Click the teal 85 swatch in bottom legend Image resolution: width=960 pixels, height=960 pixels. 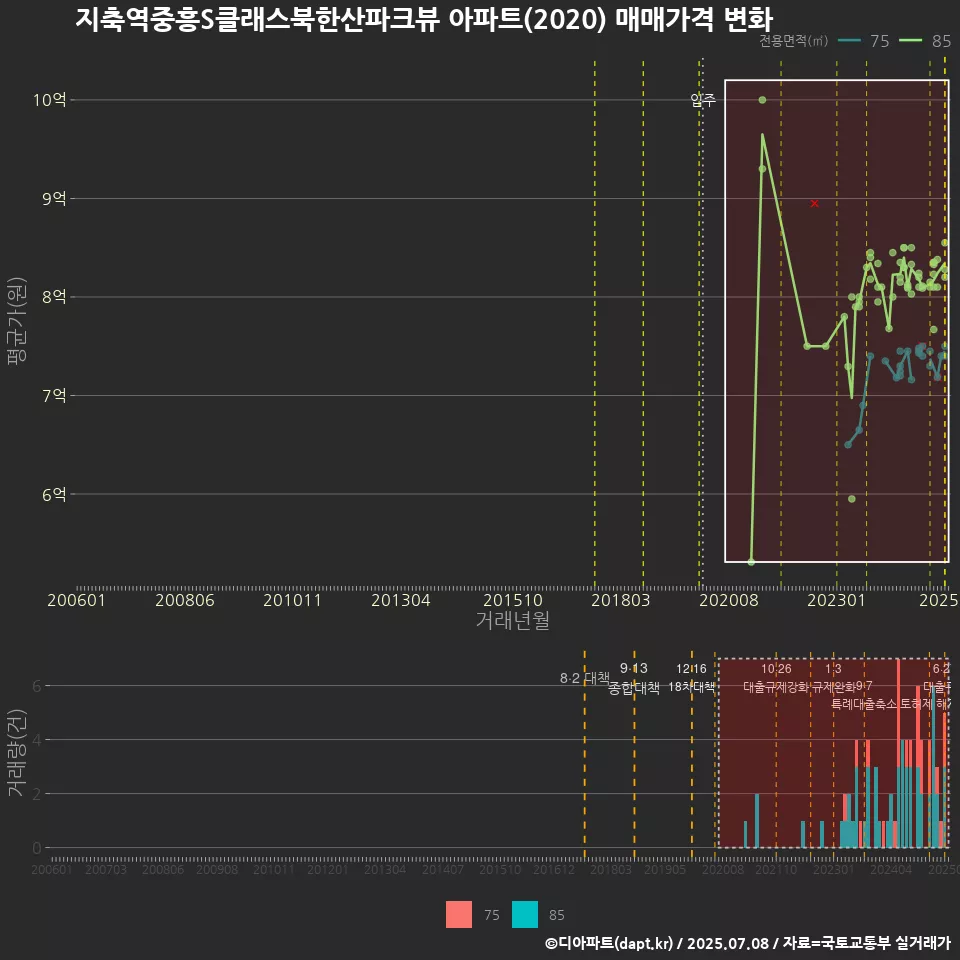click(x=525, y=914)
